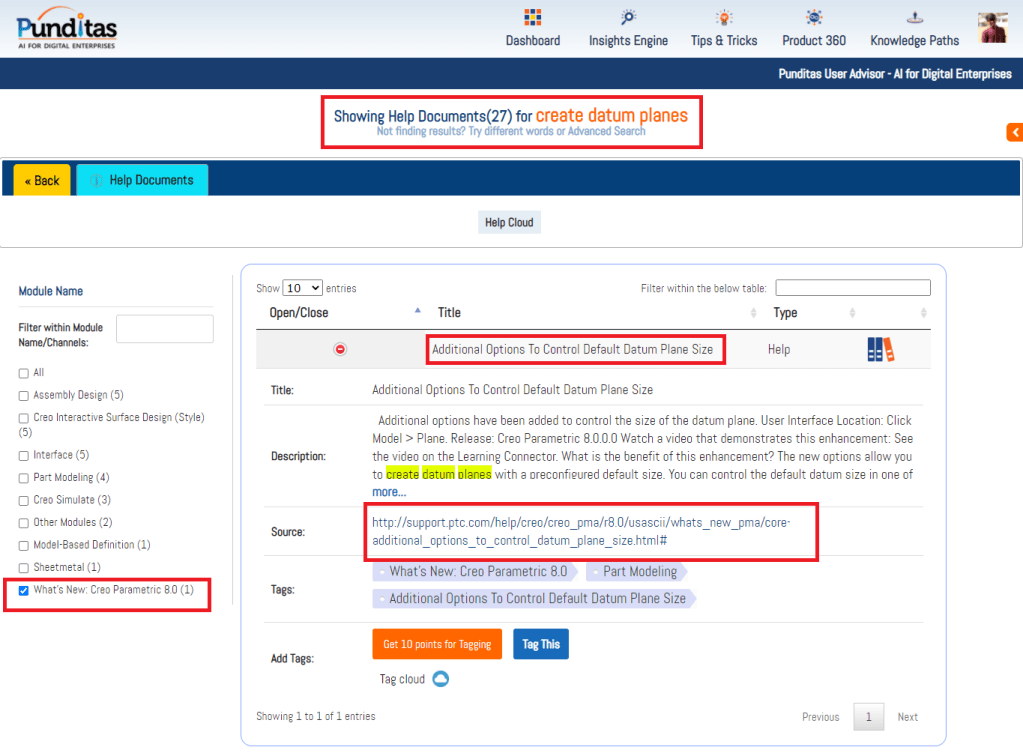Open the Dashboard icon in top navigation
Image resolution: width=1023 pixels, height=756 pixels.
tap(532, 18)
